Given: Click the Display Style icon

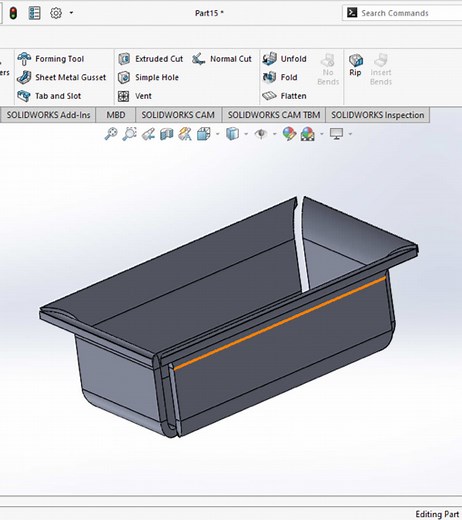Looking at the screenshot, I should coord(232,134).
